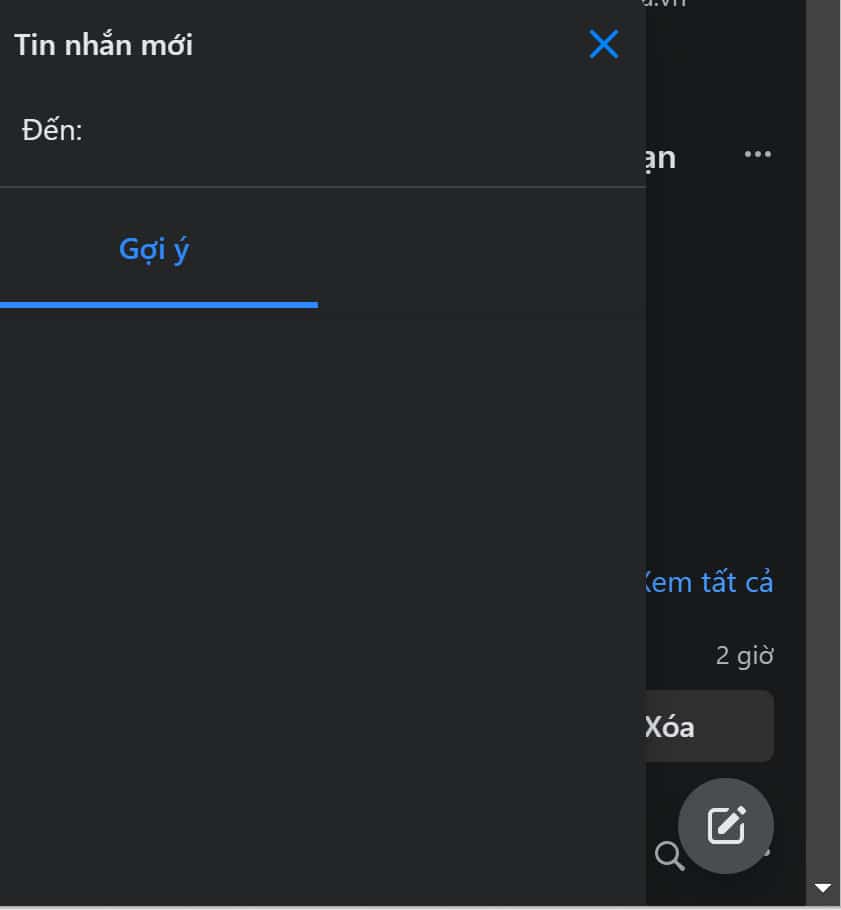This screenshot has height=910, width=841.
Task: Click the blue underline below Gợi ý
Action: (158, 304)
